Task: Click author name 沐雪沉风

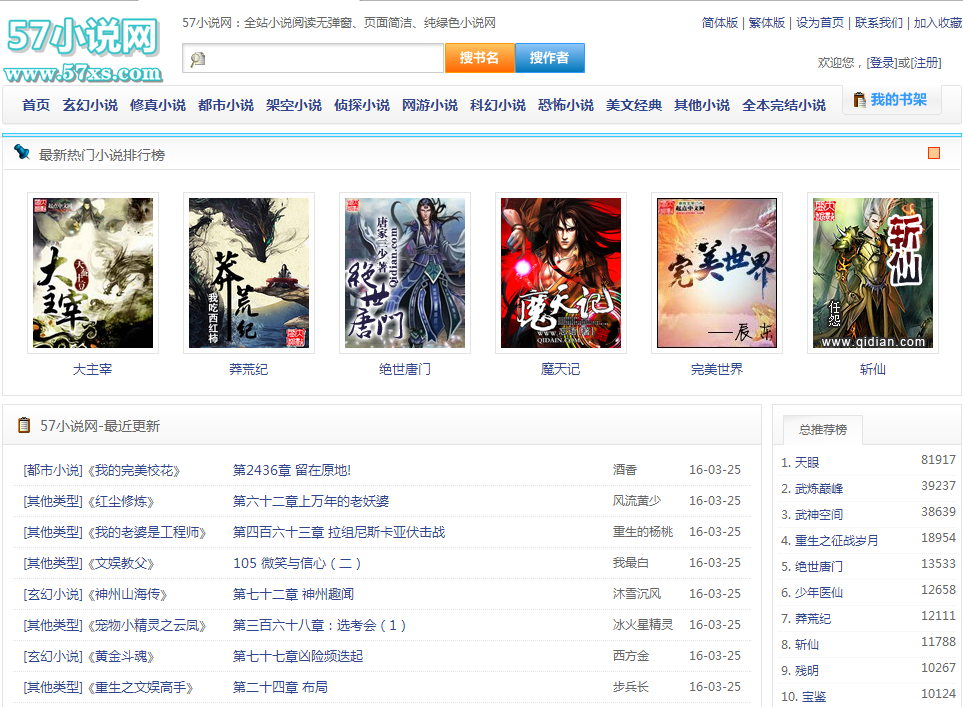Action: pyautogui.click(x=637, y=593)
